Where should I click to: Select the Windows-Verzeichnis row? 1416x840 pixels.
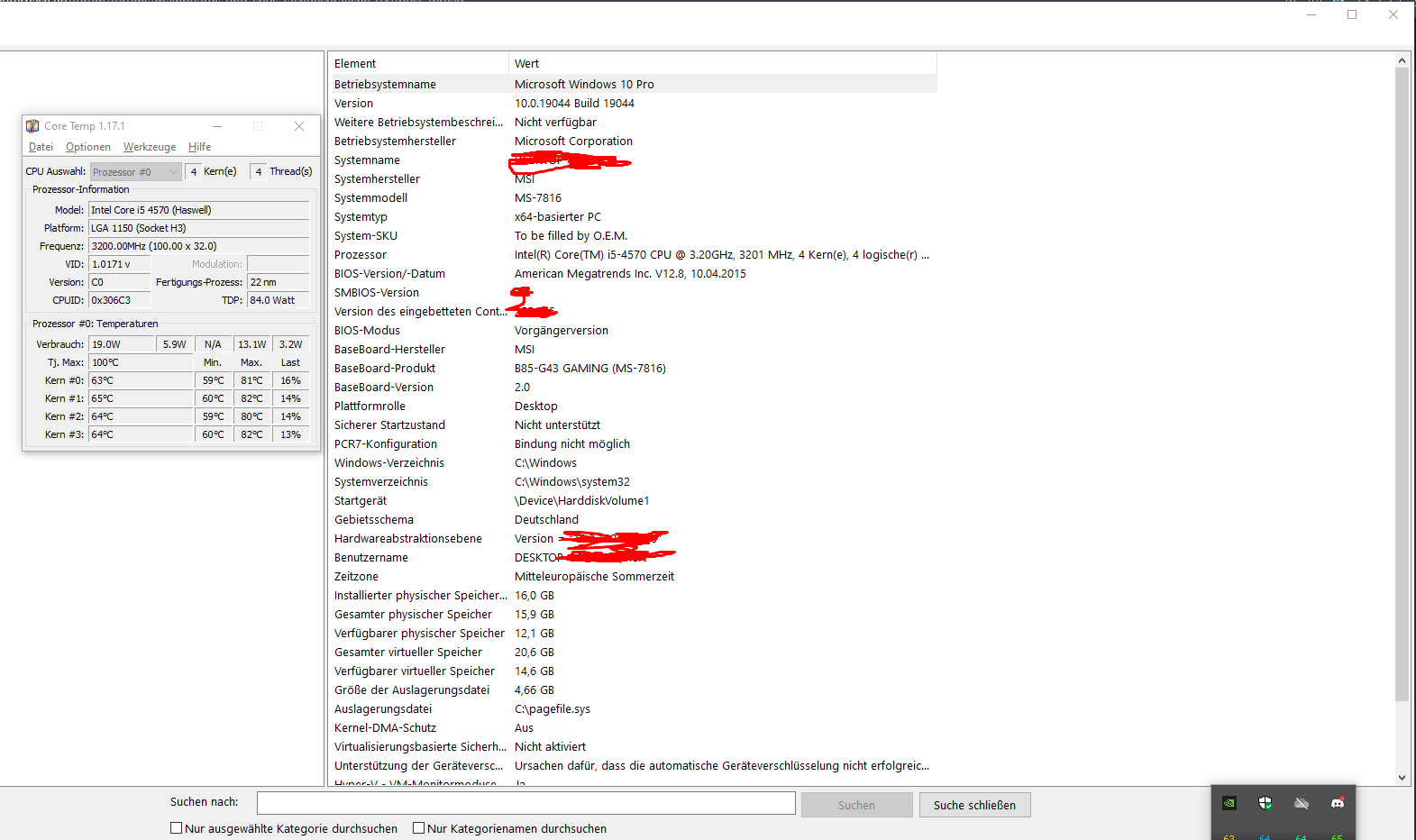(x=633, y=462)
